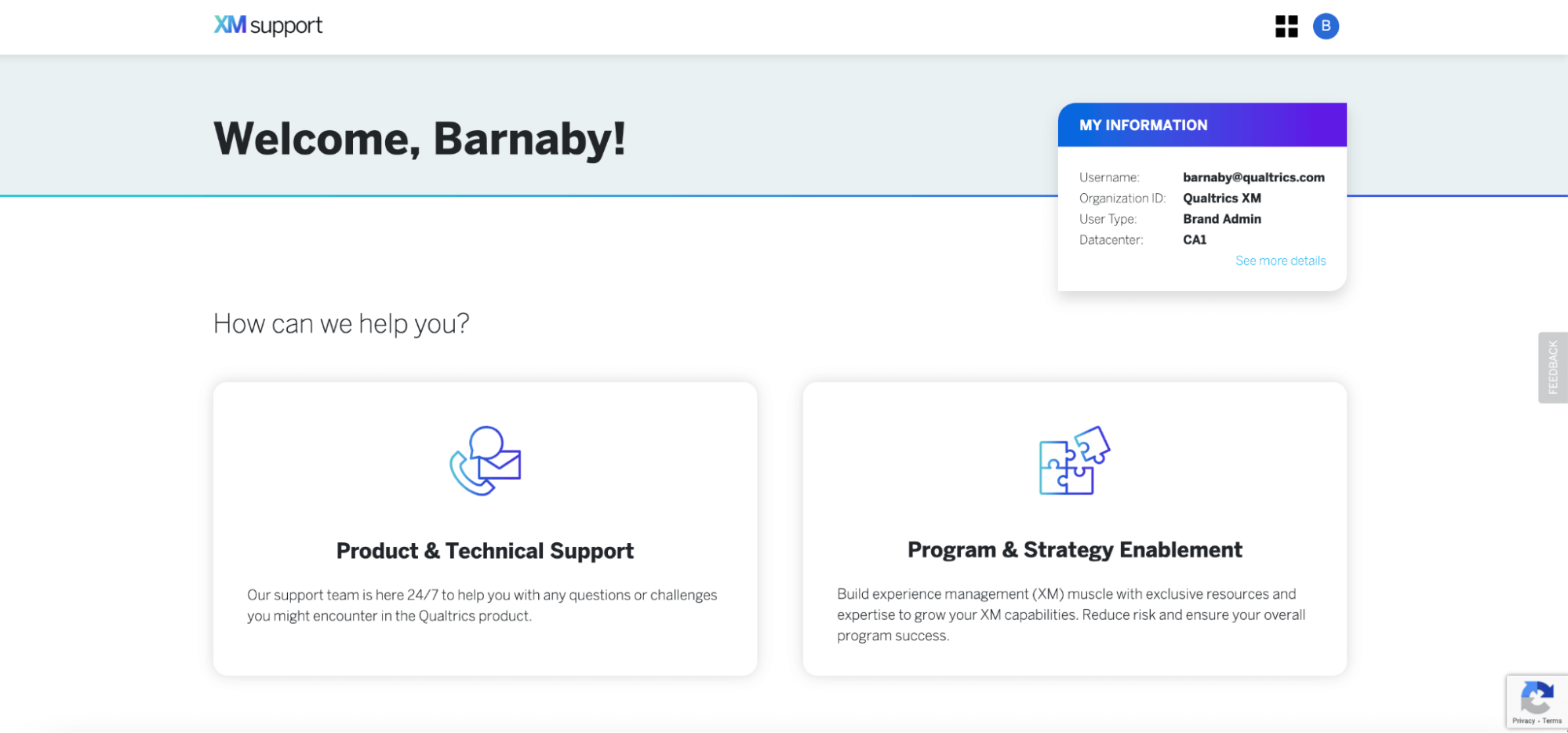This screenshot has height=733, width=1568.
Task: Open the blue B profile avatar
Action: (x=1326, y=26)
